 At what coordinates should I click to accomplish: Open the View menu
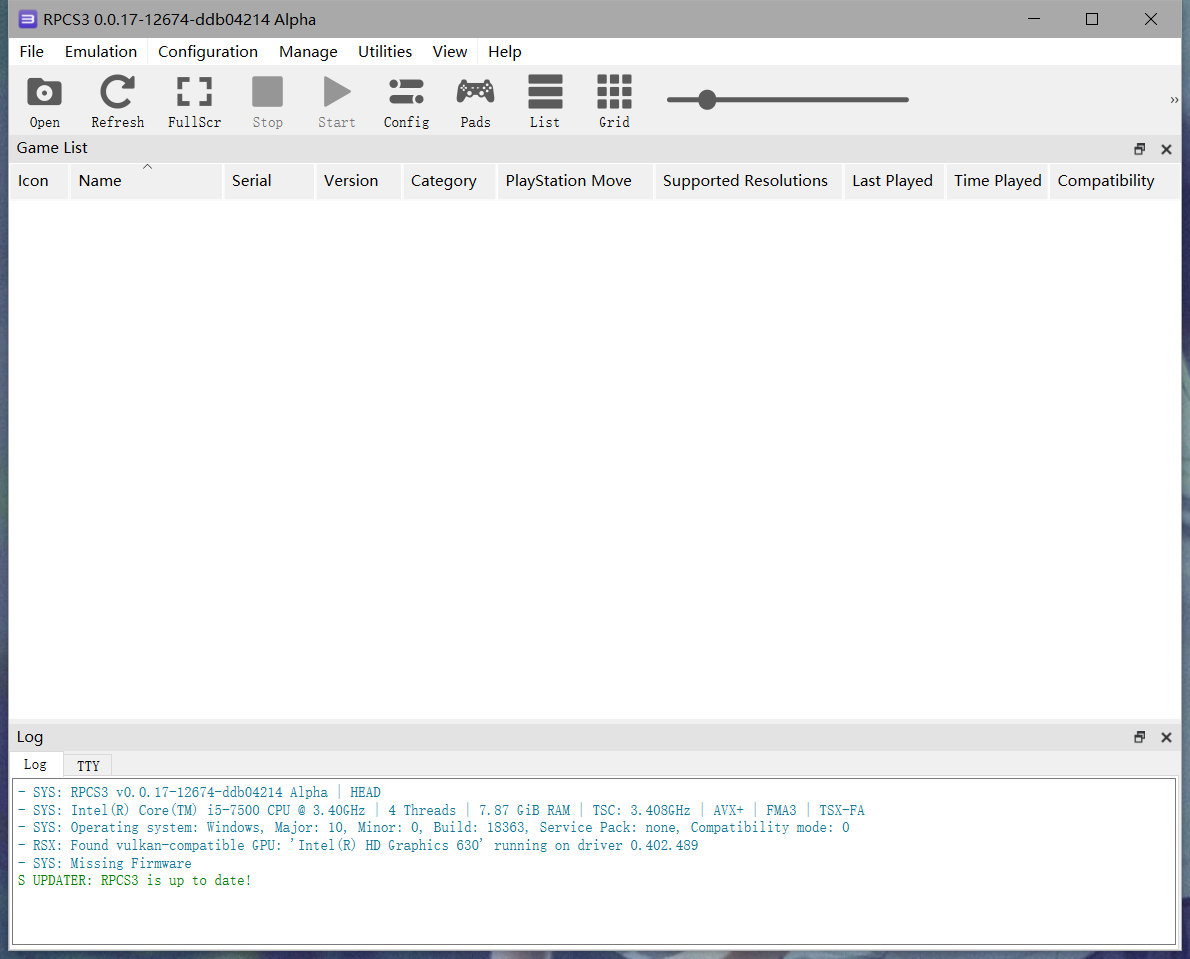[x=450, y=52]
